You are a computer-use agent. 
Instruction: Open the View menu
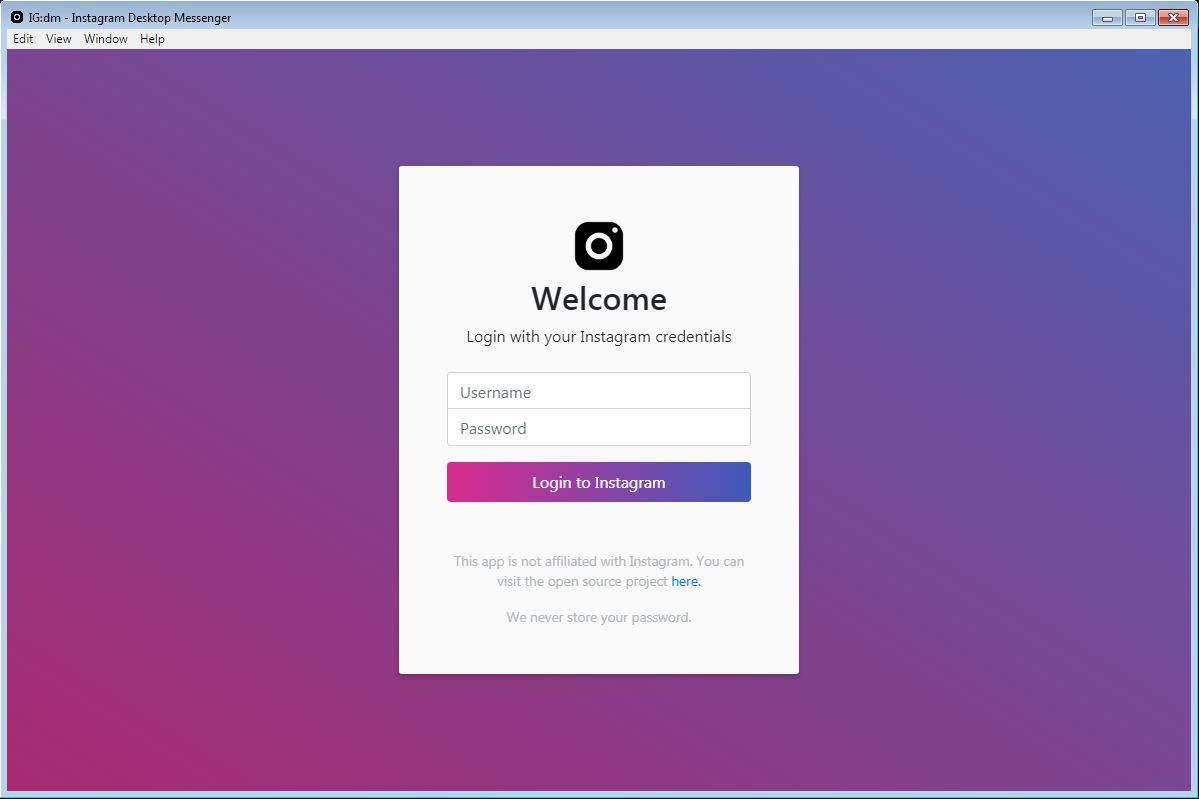point(58,39)
